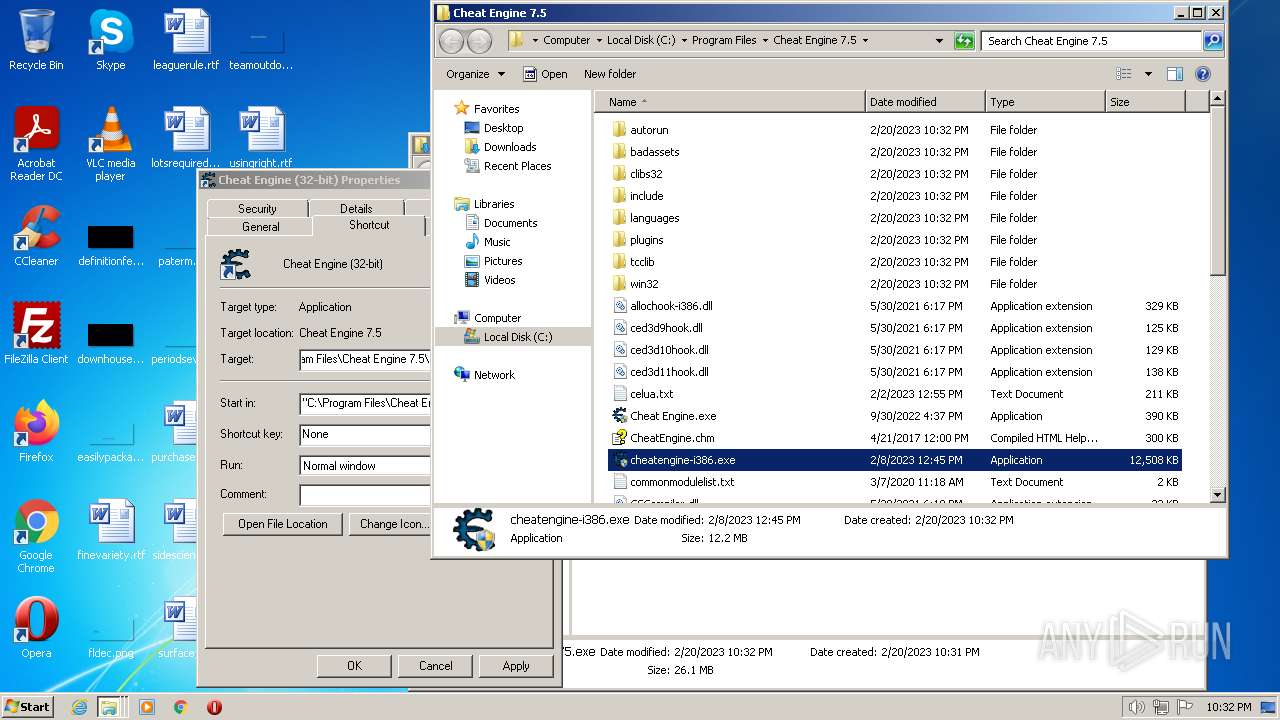
Task: Open the Start menu
Action: point(28,707)
